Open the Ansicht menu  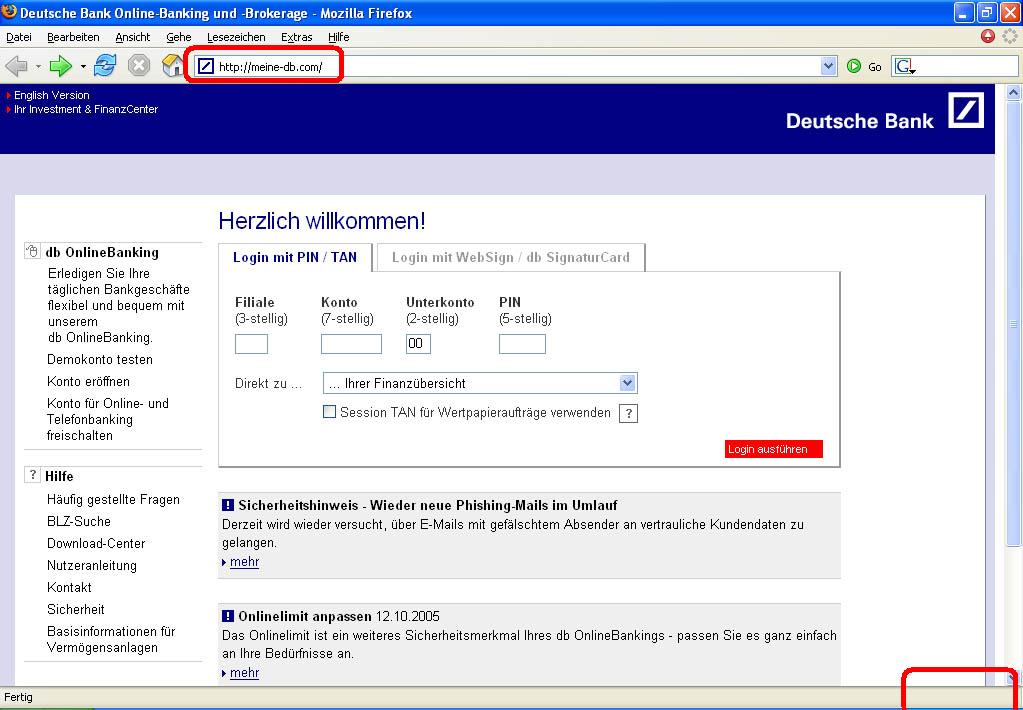pyautogui.click(x=132, y=37)
